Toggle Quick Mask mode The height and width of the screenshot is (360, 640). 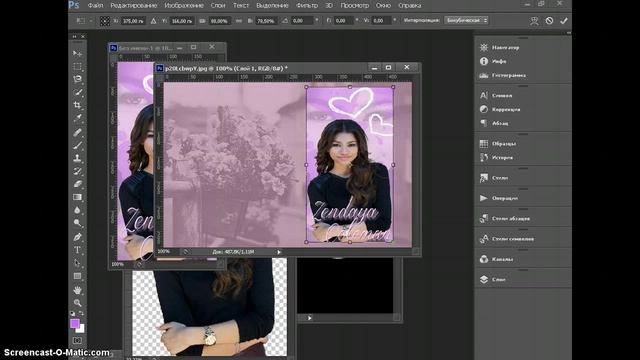pos(77,340)
